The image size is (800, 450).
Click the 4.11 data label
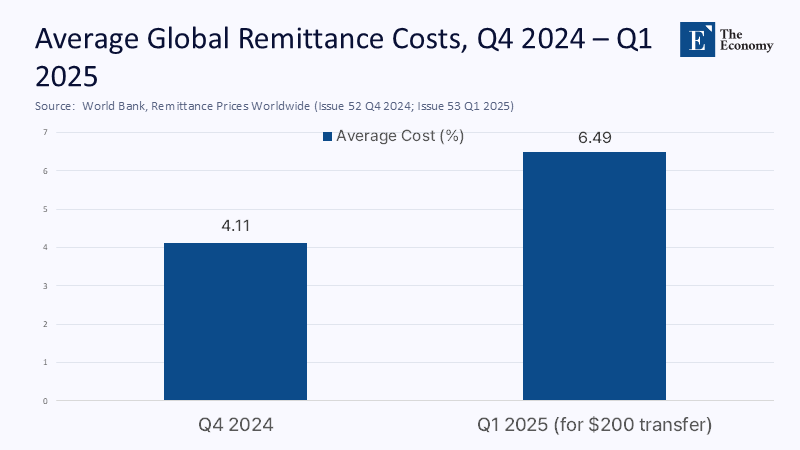click(235, 226)
